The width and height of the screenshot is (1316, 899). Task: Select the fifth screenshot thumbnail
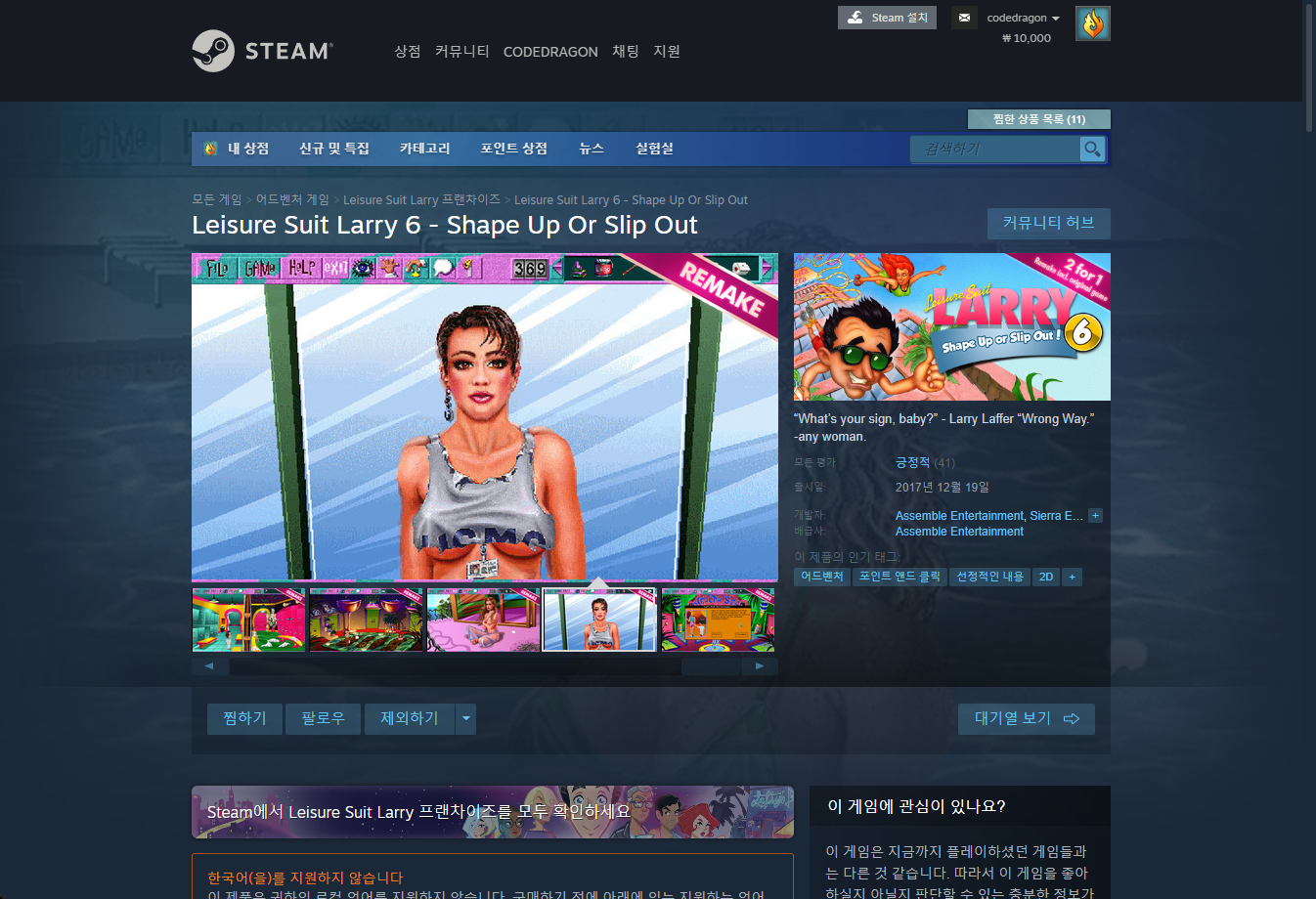[x=718, y=620]
